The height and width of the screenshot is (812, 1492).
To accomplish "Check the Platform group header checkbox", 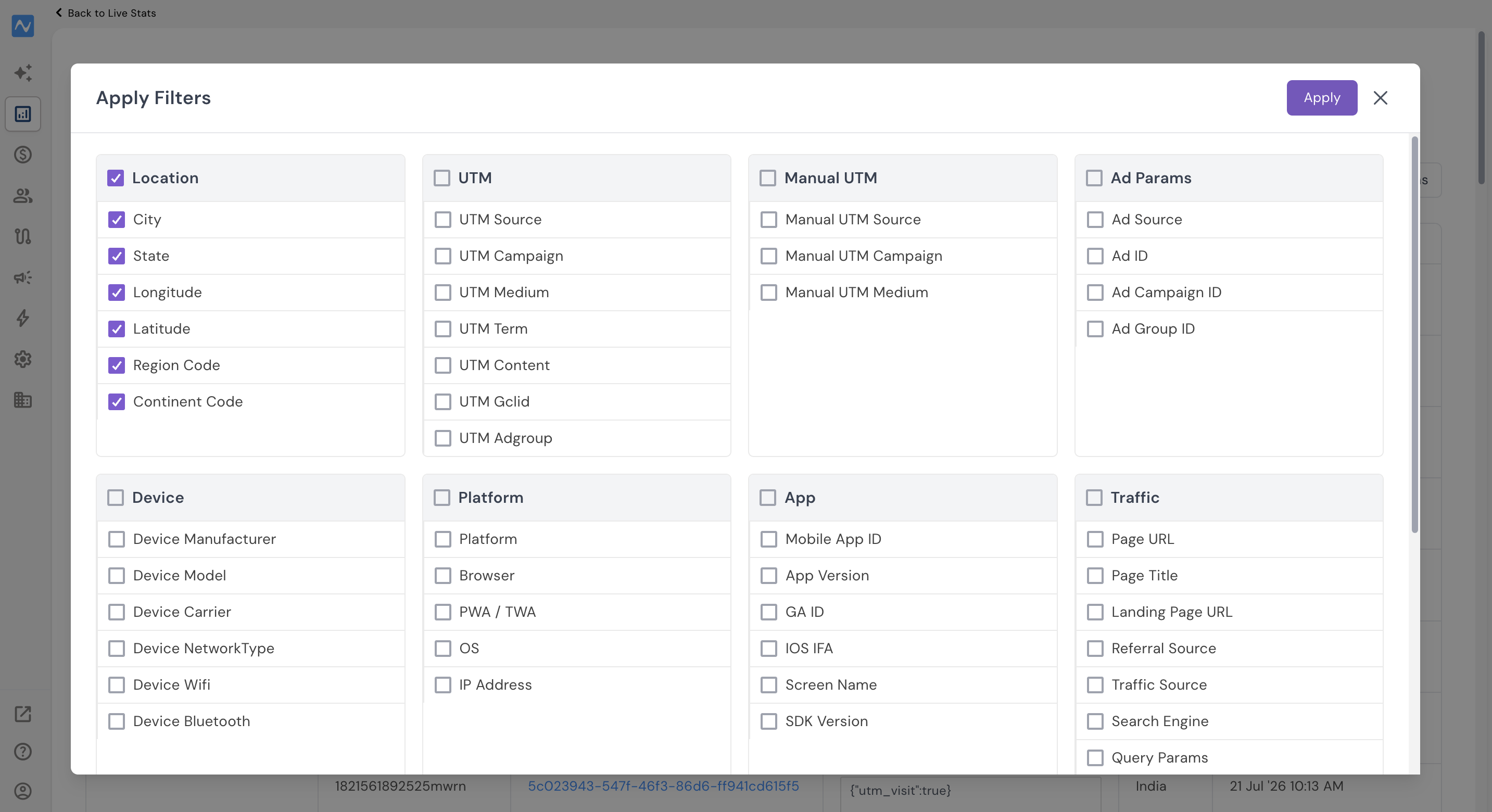I will point(442,498).
